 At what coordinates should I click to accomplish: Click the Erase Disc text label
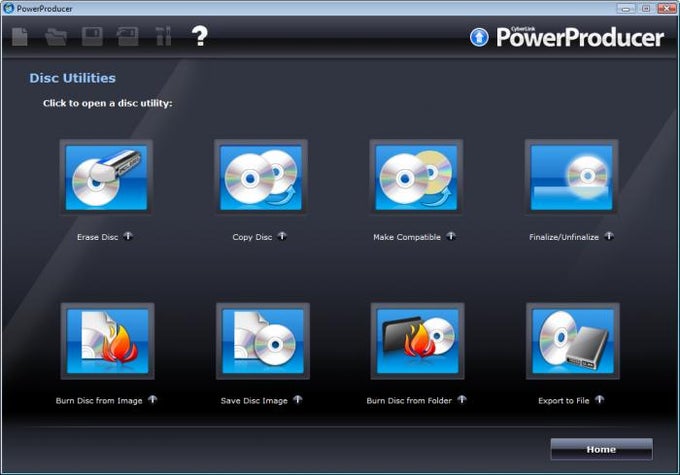(98, 237)
